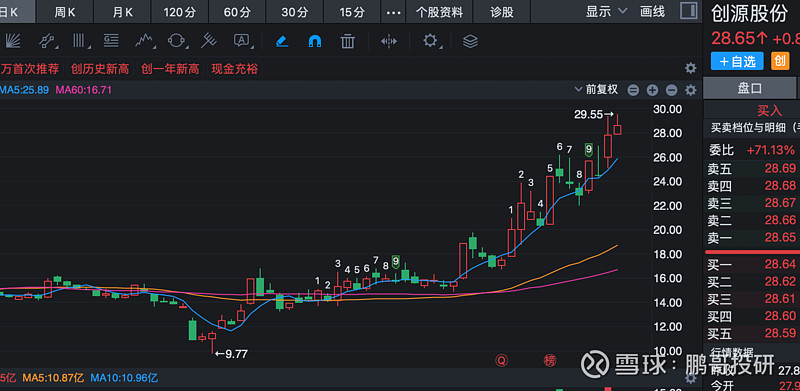Select the ellipse cycle drawing tool

coord(176,41)
